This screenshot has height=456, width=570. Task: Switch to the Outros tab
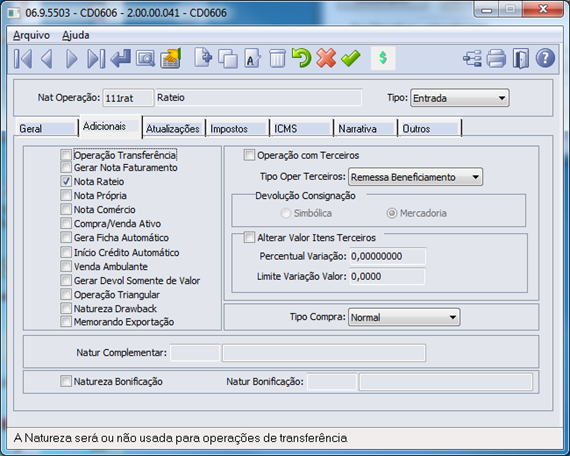[x=429, y=128]
